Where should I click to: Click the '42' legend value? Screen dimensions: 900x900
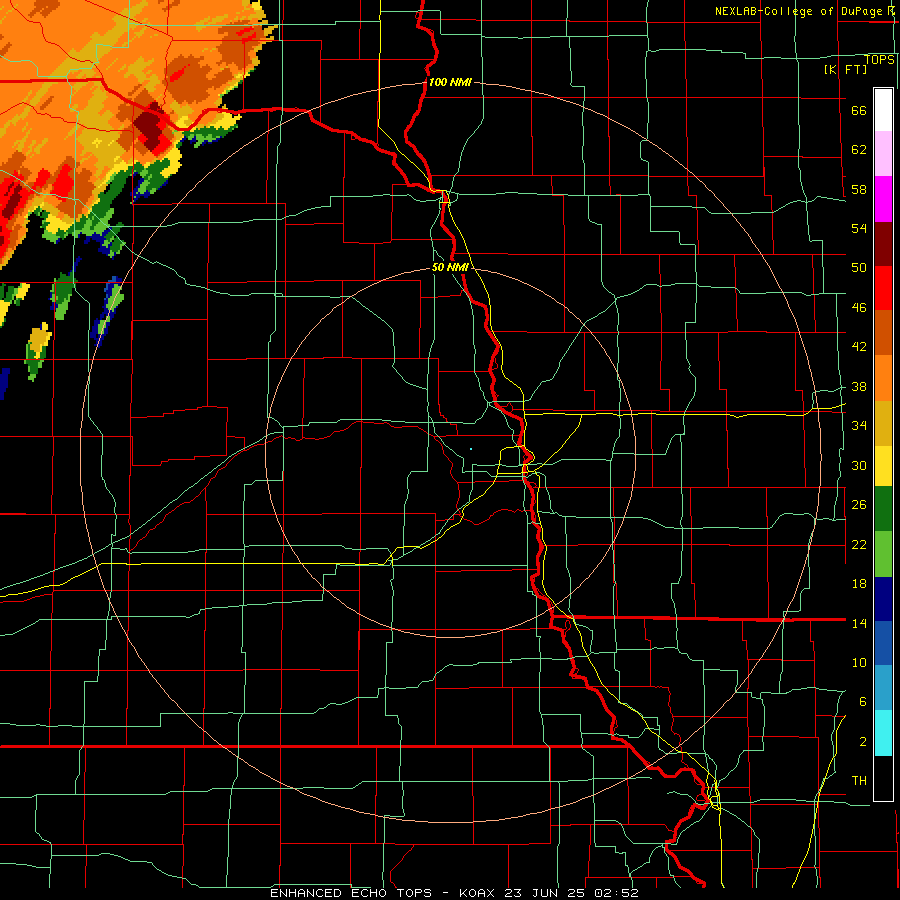click(x=859, y=347)
